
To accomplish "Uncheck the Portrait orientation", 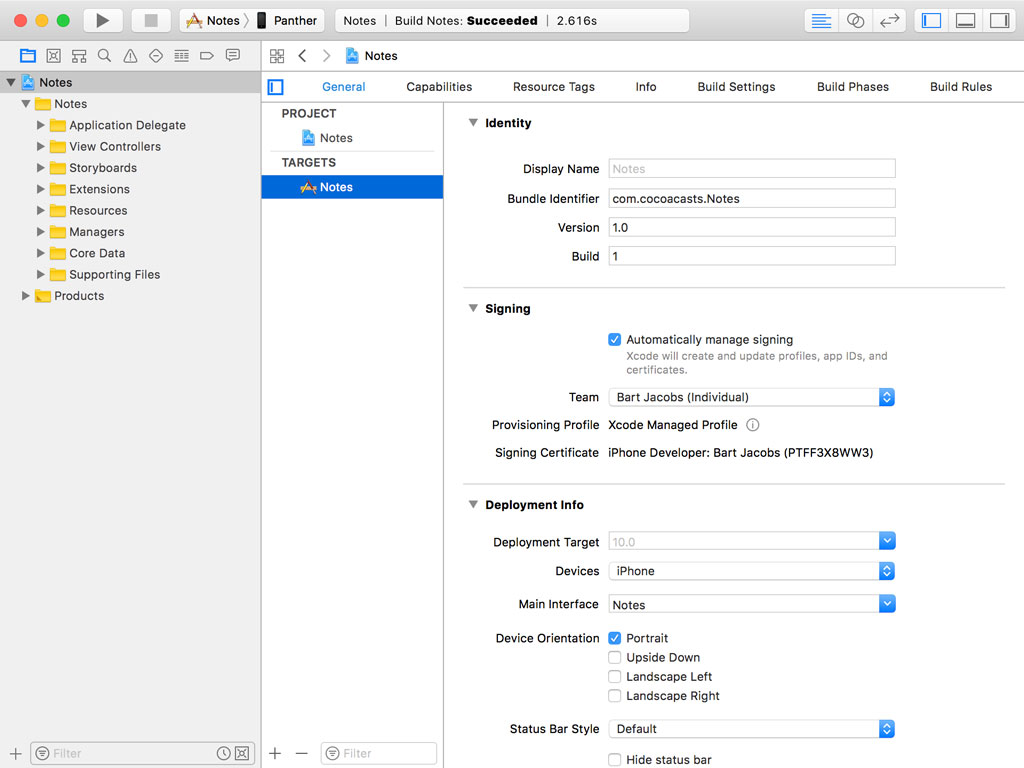I will (615, 638).
